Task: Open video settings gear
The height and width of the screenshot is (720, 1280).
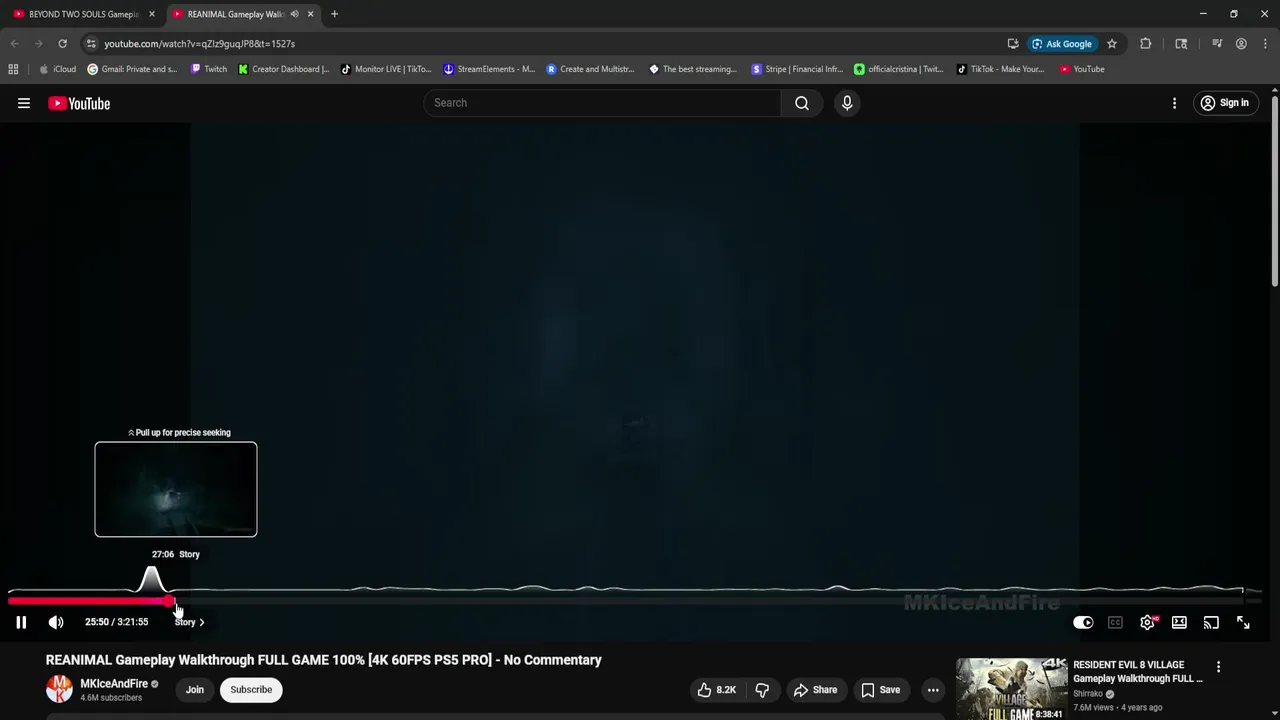Action: [1147, 622]
